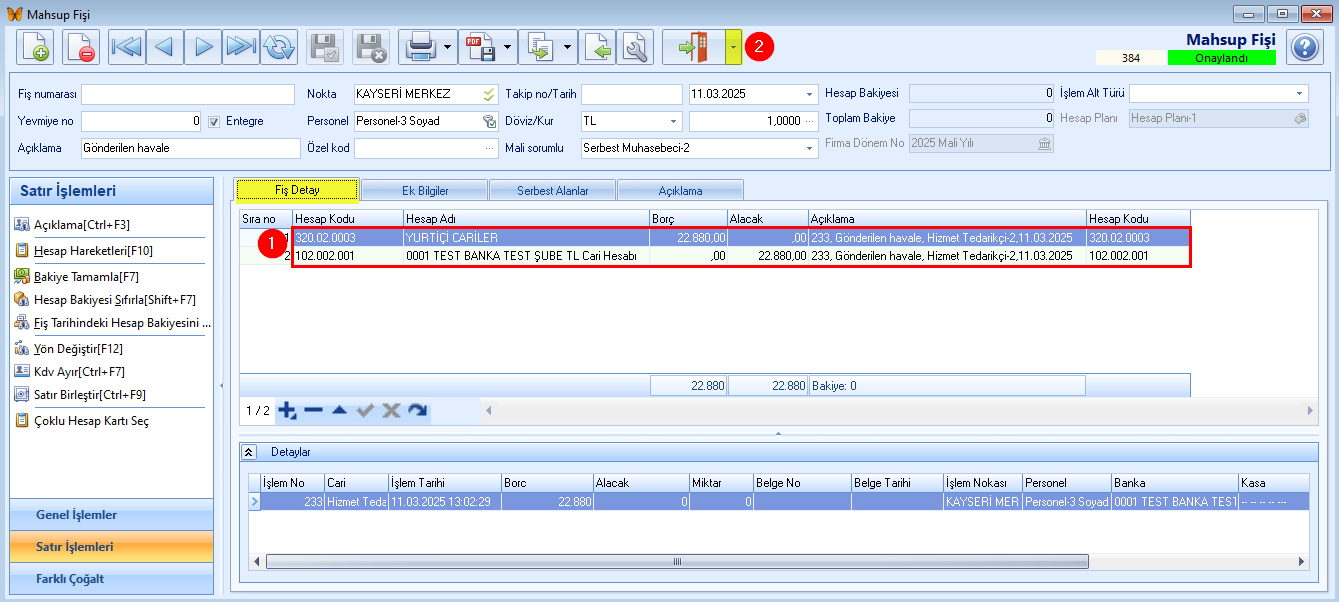Click the wrench settings toolbar icon
The image size is (1339, 602).
pyautogui.click(x=635, y=47)
